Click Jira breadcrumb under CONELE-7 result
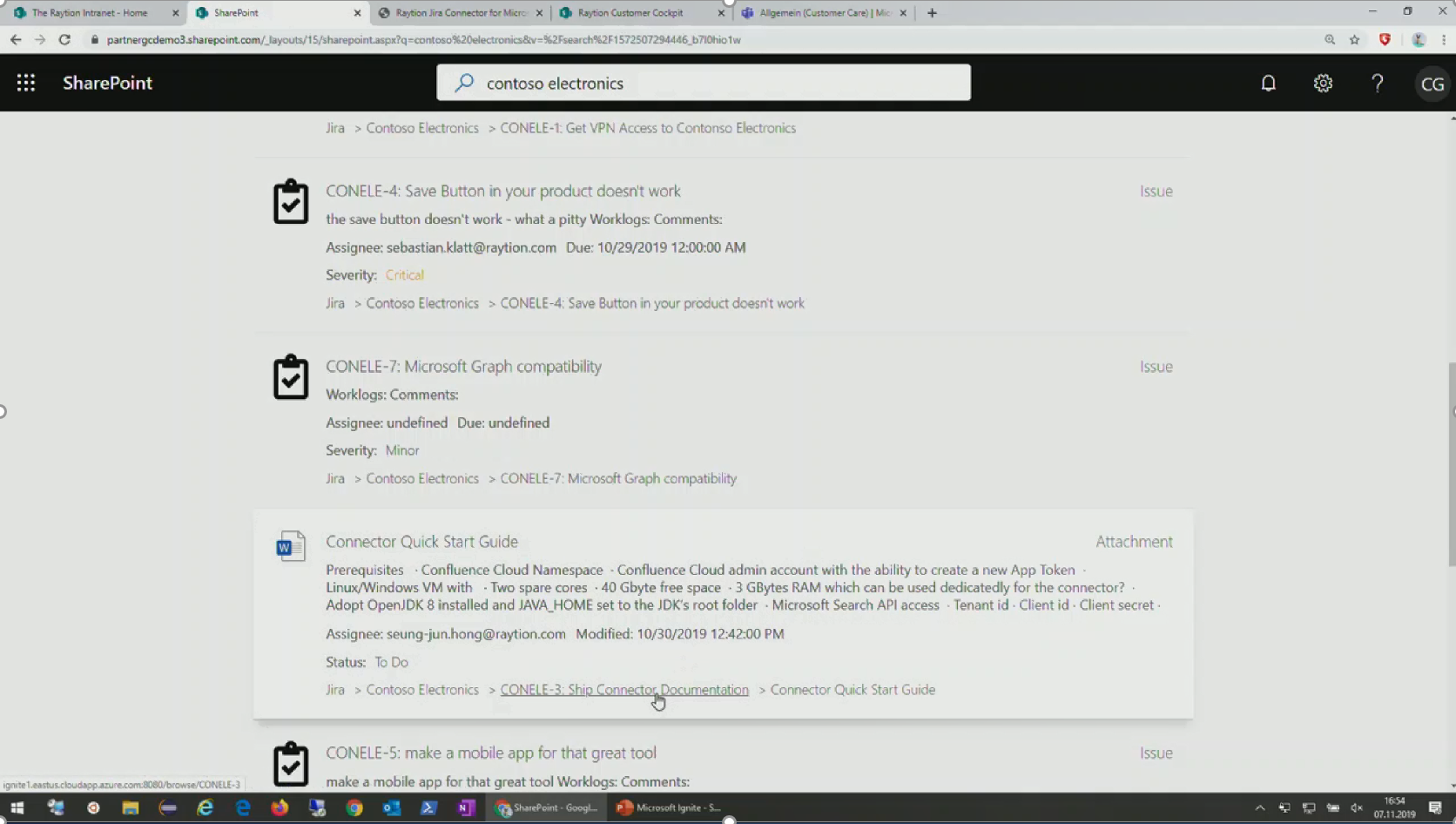 pyautogui.click(x=335, y=478)
